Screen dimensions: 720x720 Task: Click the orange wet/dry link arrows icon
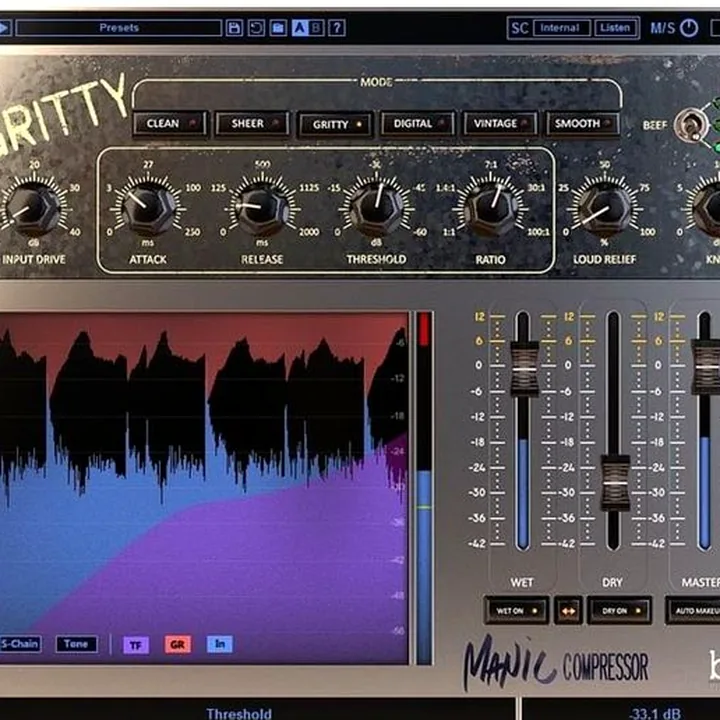coord(568,611)
